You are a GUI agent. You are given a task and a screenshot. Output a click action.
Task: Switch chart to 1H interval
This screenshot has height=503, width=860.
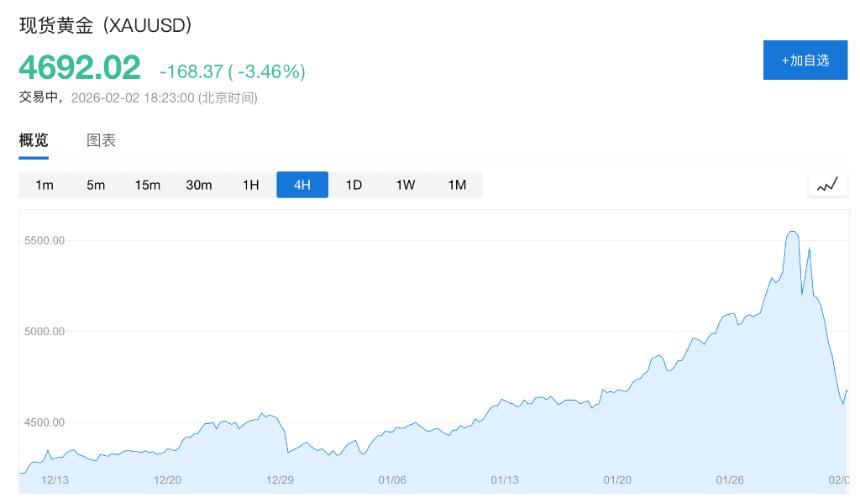[x=251, y=185]
